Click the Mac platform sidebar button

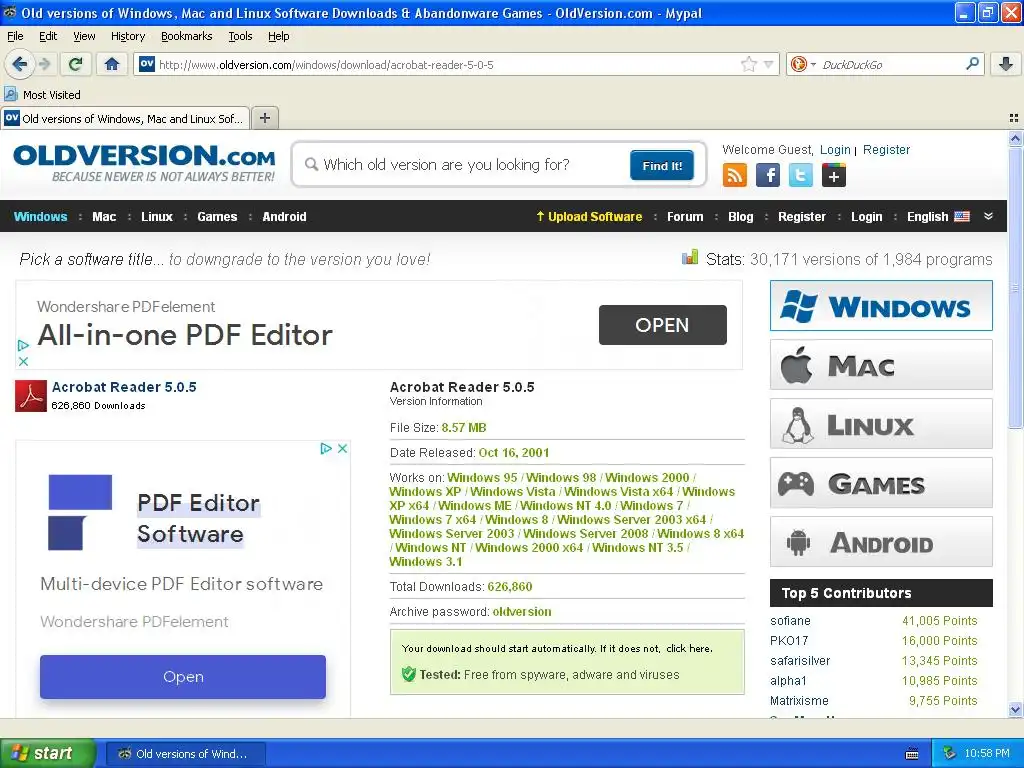coord(881,364)
